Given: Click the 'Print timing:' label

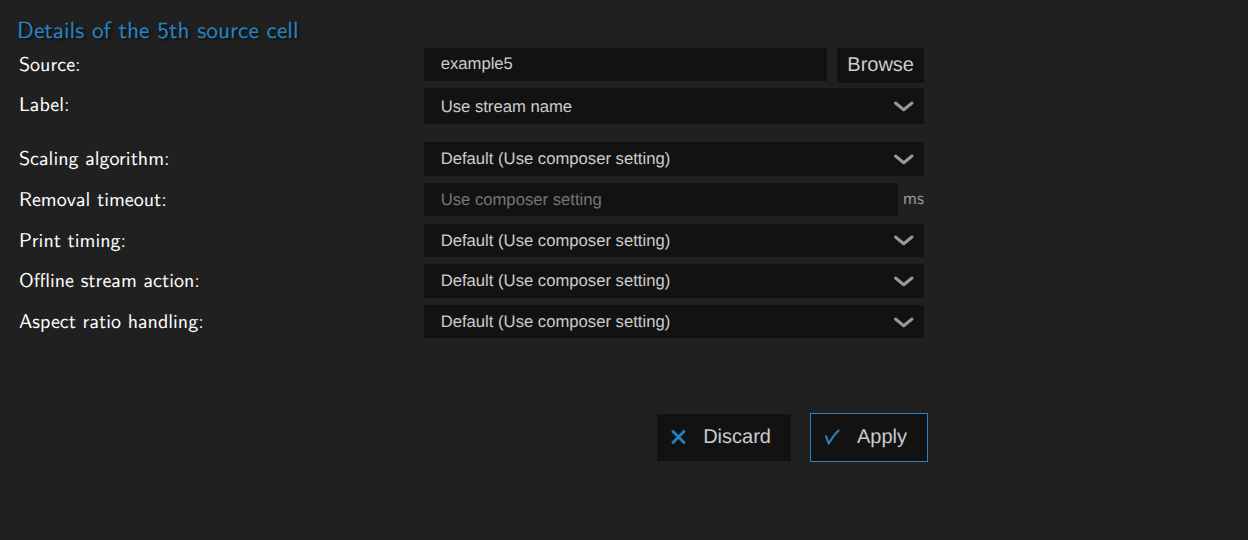Looking at the screenshot, I should click(x=72, y=241).
